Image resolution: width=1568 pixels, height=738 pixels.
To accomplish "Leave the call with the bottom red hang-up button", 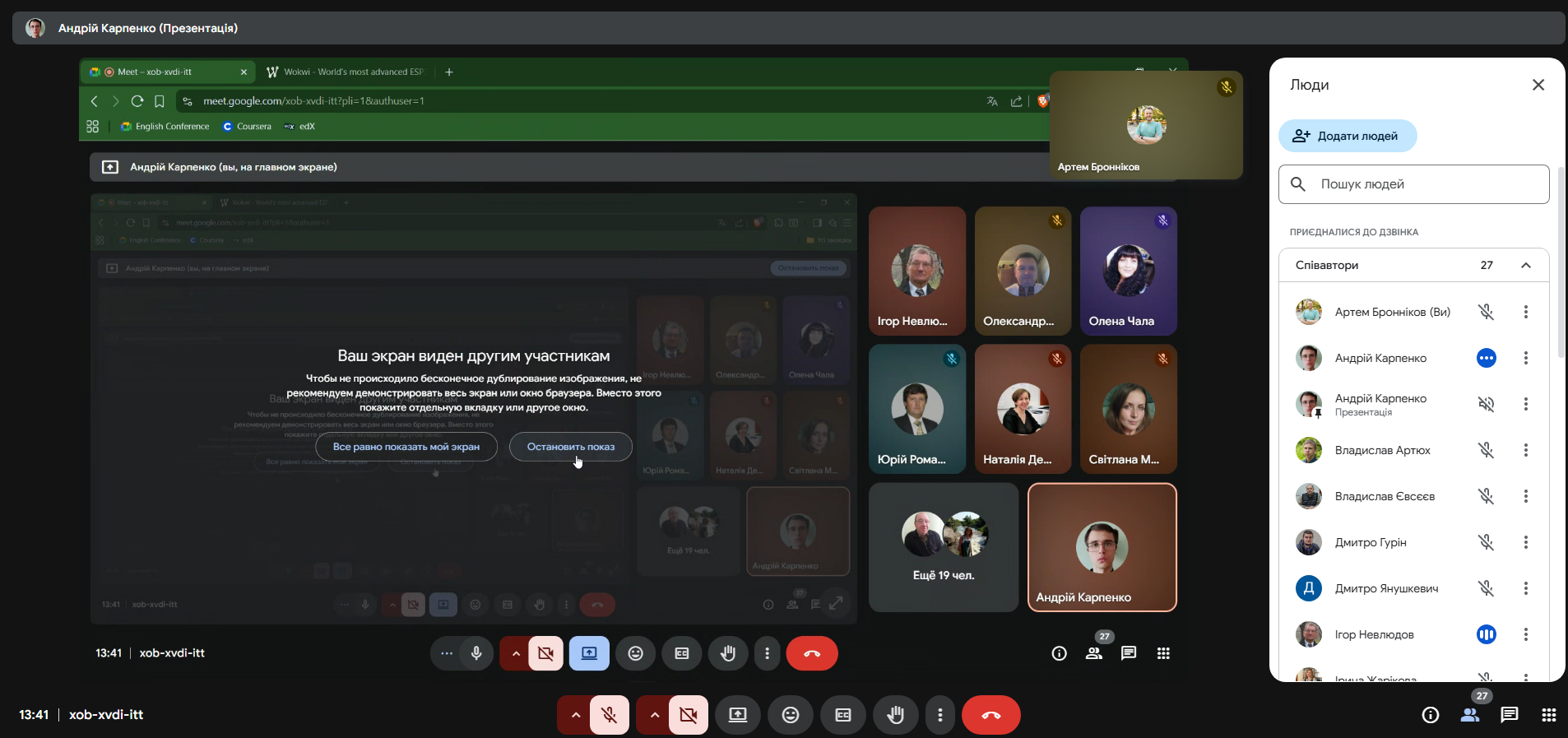I will click(990, 715).
